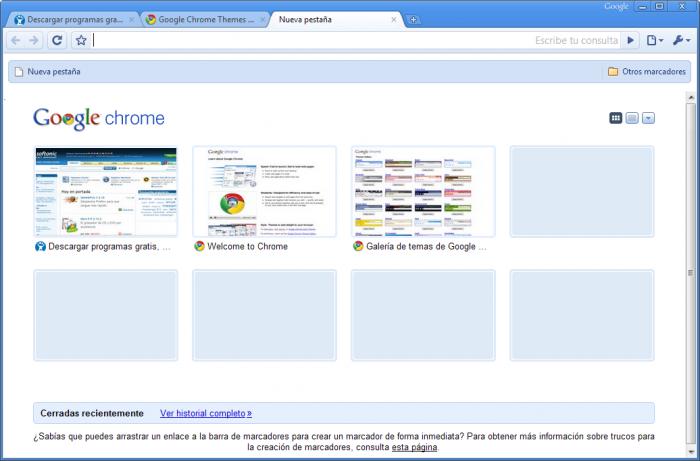Click the Cerradas recientemente heading
This screenshot has height=461, width=700.
point(92,413)
